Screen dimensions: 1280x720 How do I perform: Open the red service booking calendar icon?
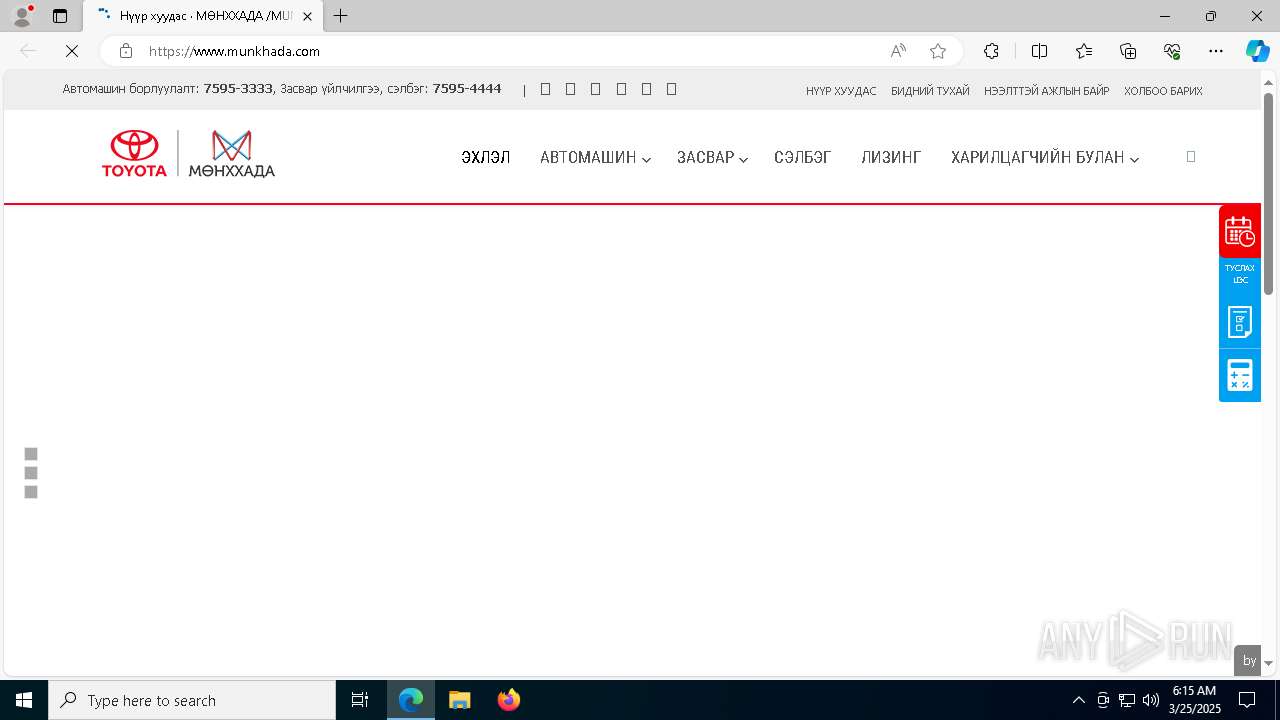click(1240, 231)
